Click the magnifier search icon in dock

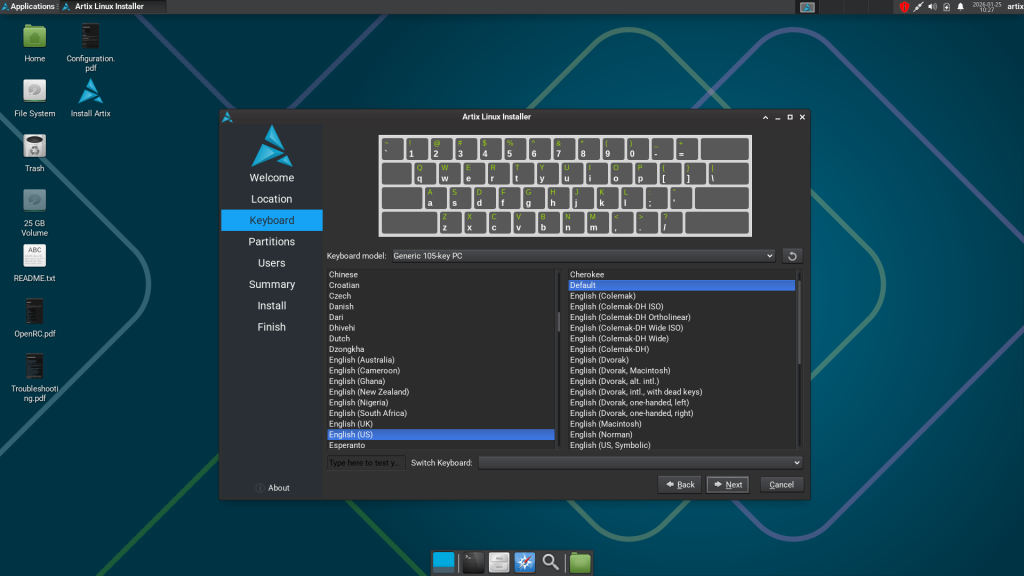click(551, 563)
